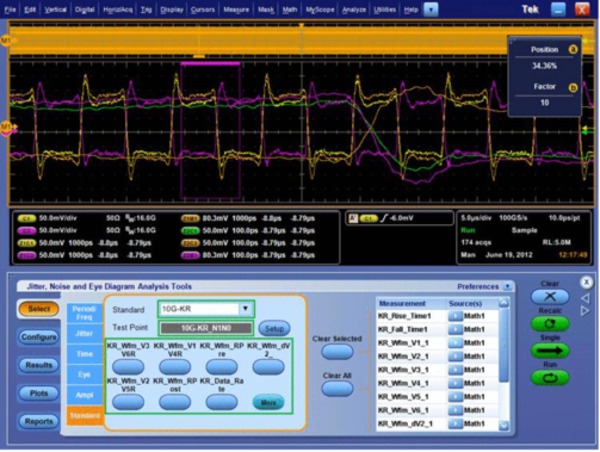Viewport: 600px width, 452px height.
Task: Select the Eye measurement tab
Action: 82,374
